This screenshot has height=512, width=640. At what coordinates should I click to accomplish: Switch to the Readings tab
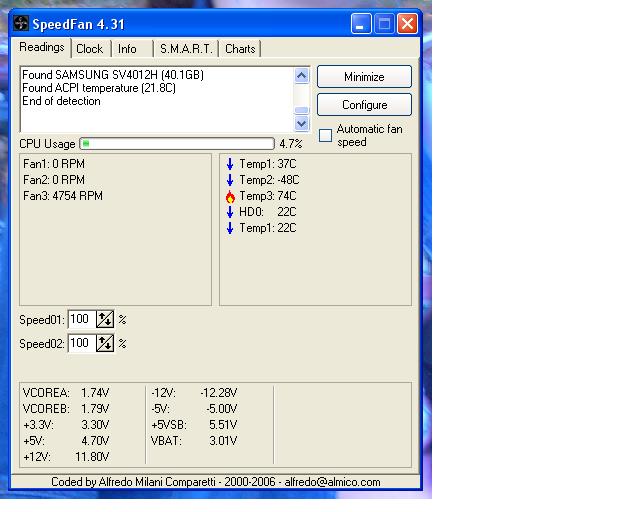click(42, 47)
